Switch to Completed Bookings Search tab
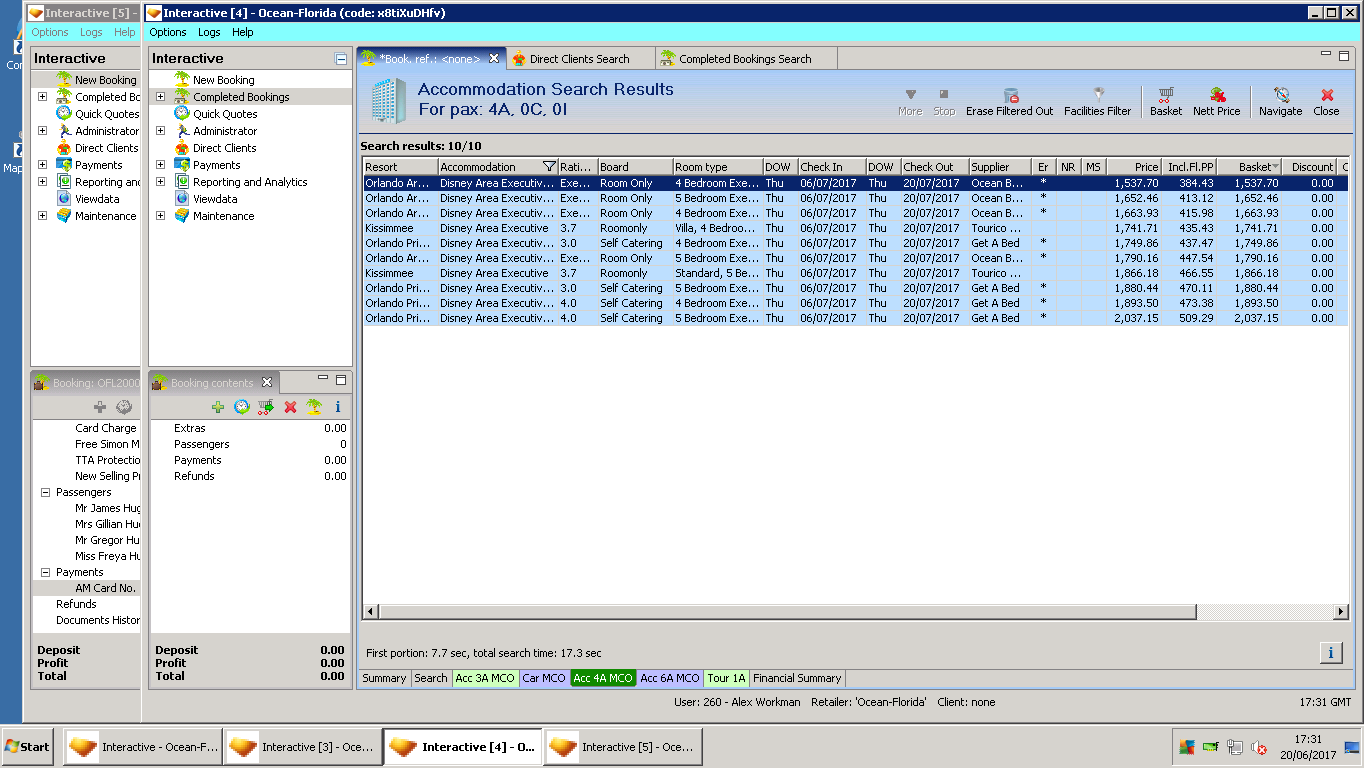 [x=746, y=59]
